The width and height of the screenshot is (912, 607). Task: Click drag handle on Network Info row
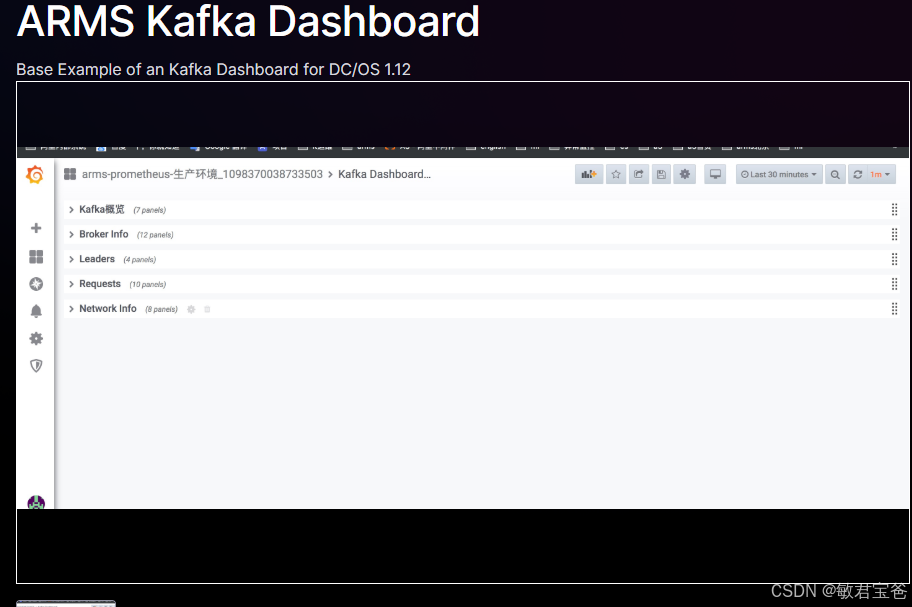pos(895,309)
